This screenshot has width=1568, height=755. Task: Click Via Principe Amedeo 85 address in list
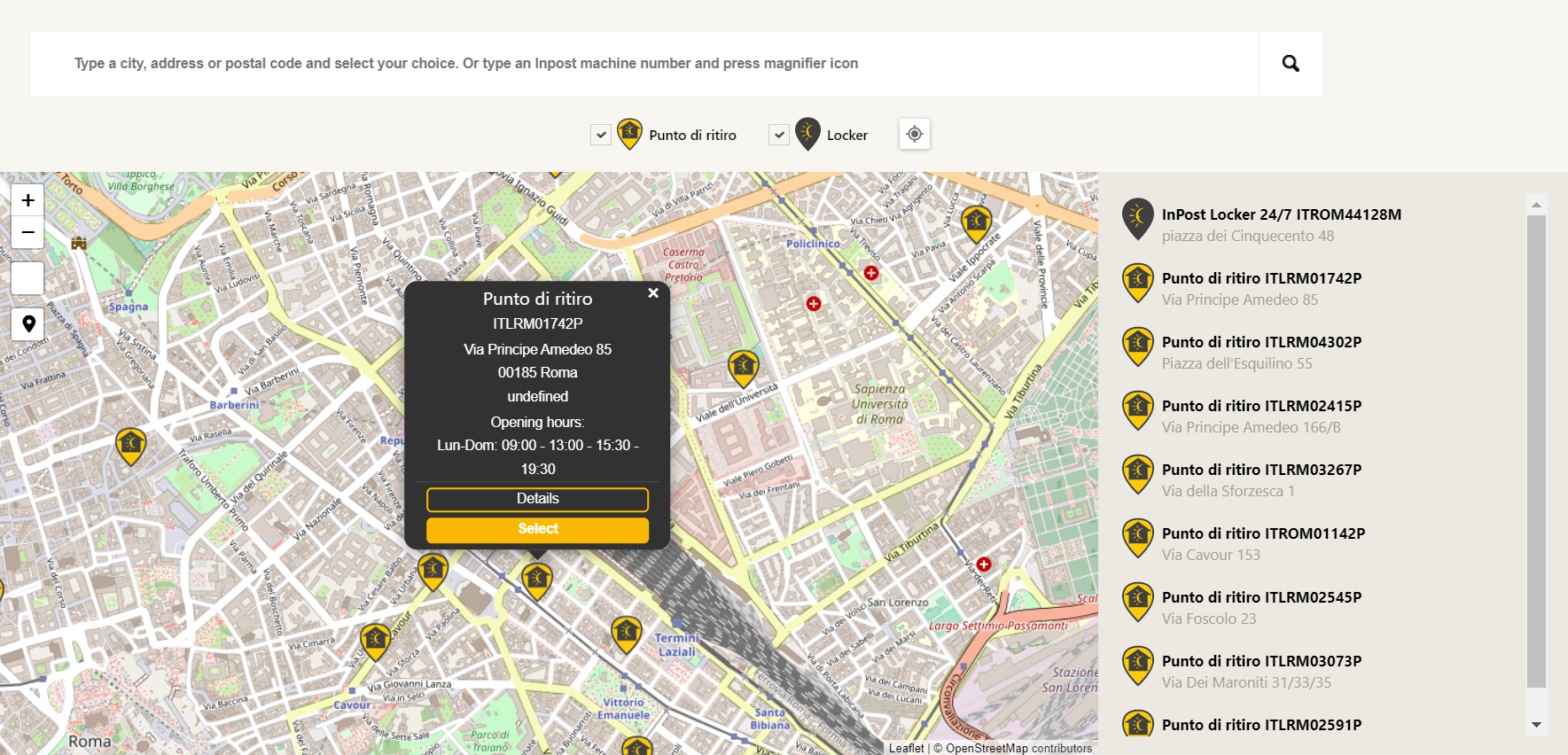(x=1239, y=300)
